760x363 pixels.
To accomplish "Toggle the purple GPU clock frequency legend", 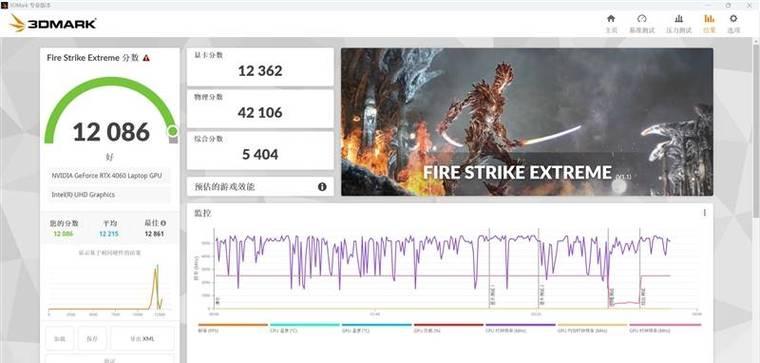I will (520, 328).
